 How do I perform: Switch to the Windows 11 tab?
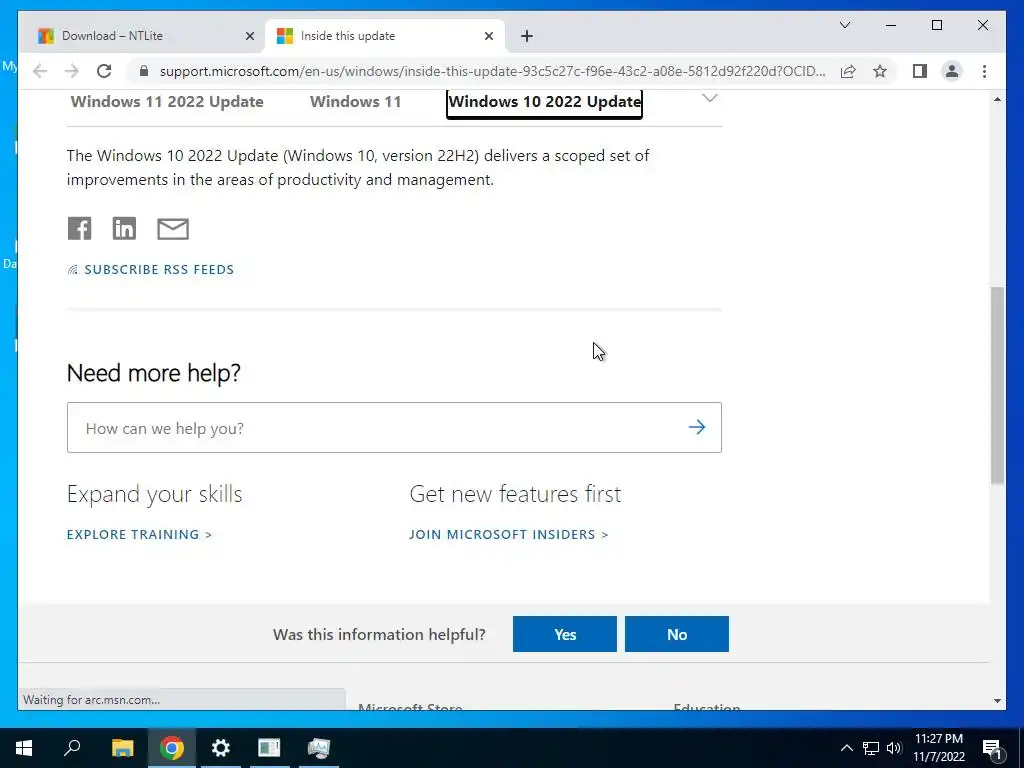click(355, 102)
